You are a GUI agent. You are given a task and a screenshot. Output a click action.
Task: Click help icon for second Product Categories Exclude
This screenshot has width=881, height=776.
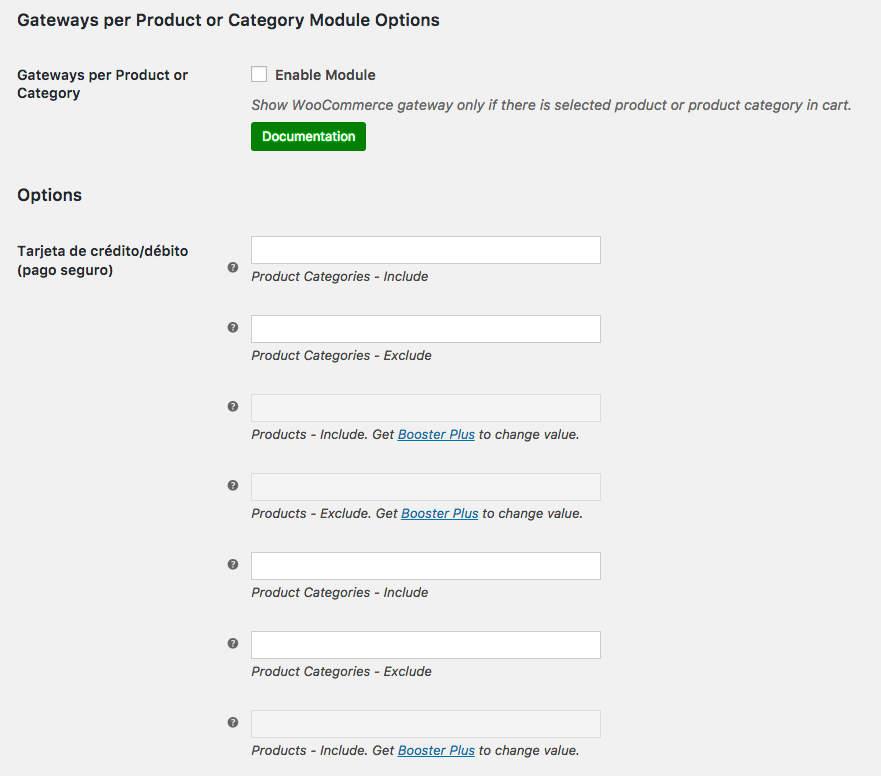(x=233, y=643)
